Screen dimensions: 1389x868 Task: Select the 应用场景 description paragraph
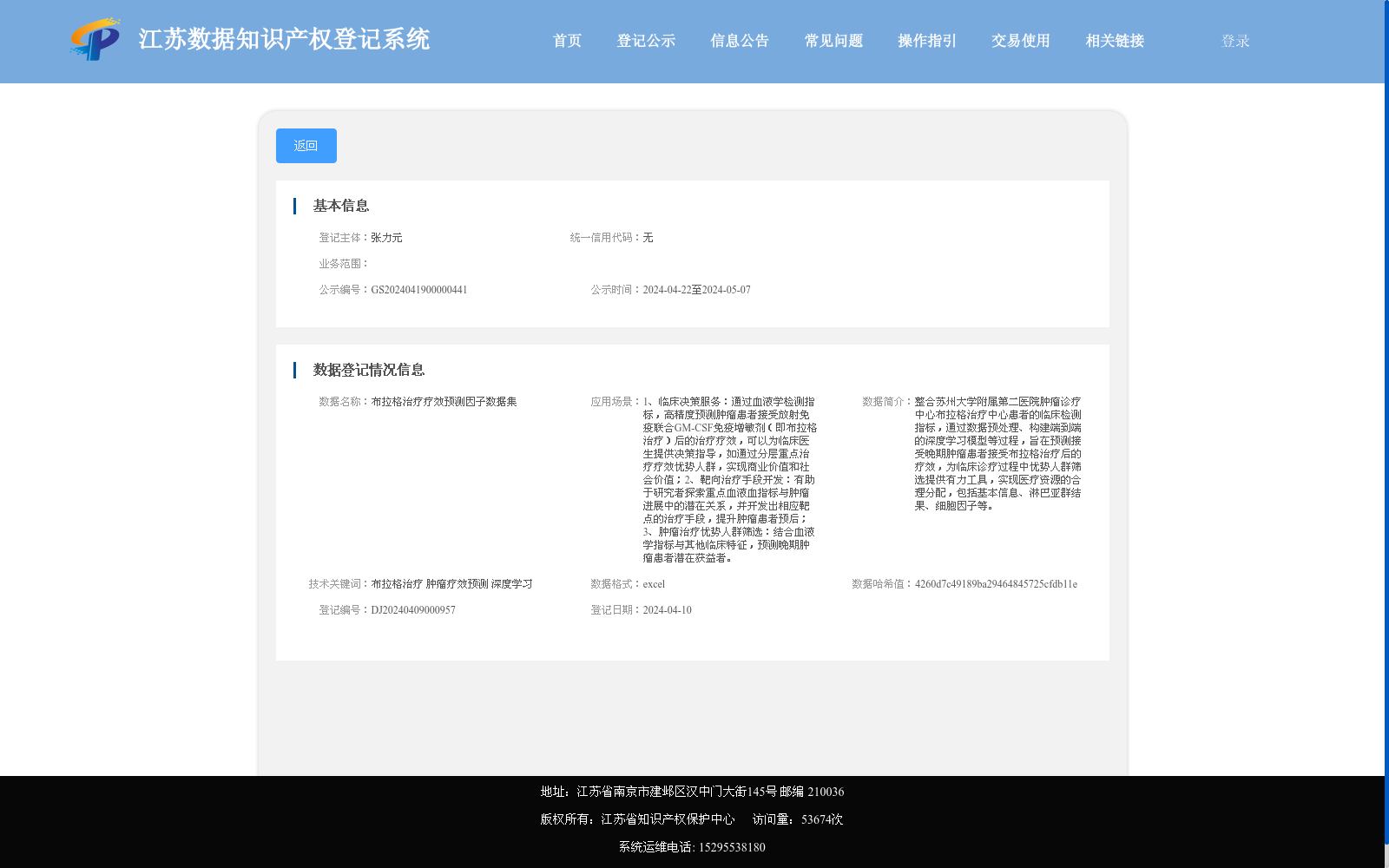730,480
